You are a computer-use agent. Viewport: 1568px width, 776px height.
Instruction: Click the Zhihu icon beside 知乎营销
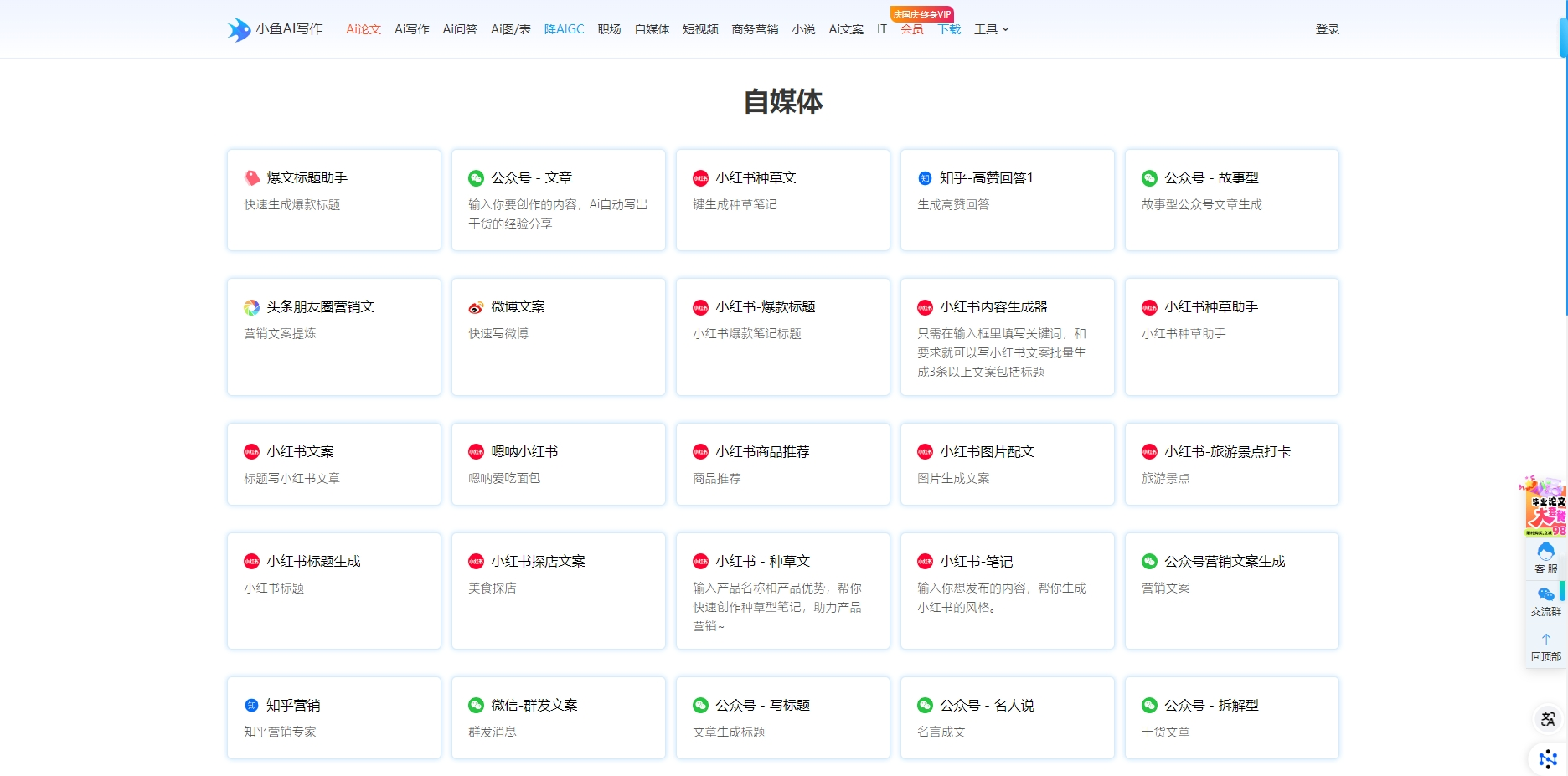coord(251,706)
